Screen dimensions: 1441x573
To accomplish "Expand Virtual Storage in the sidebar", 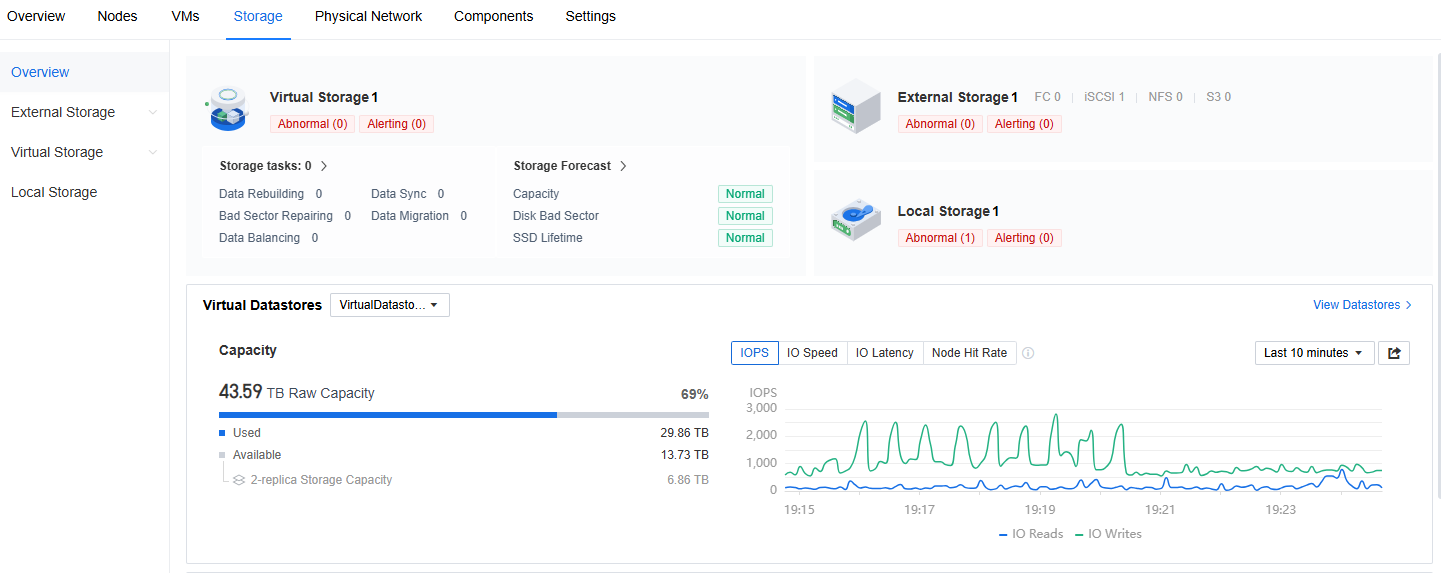I will (153, 152).
